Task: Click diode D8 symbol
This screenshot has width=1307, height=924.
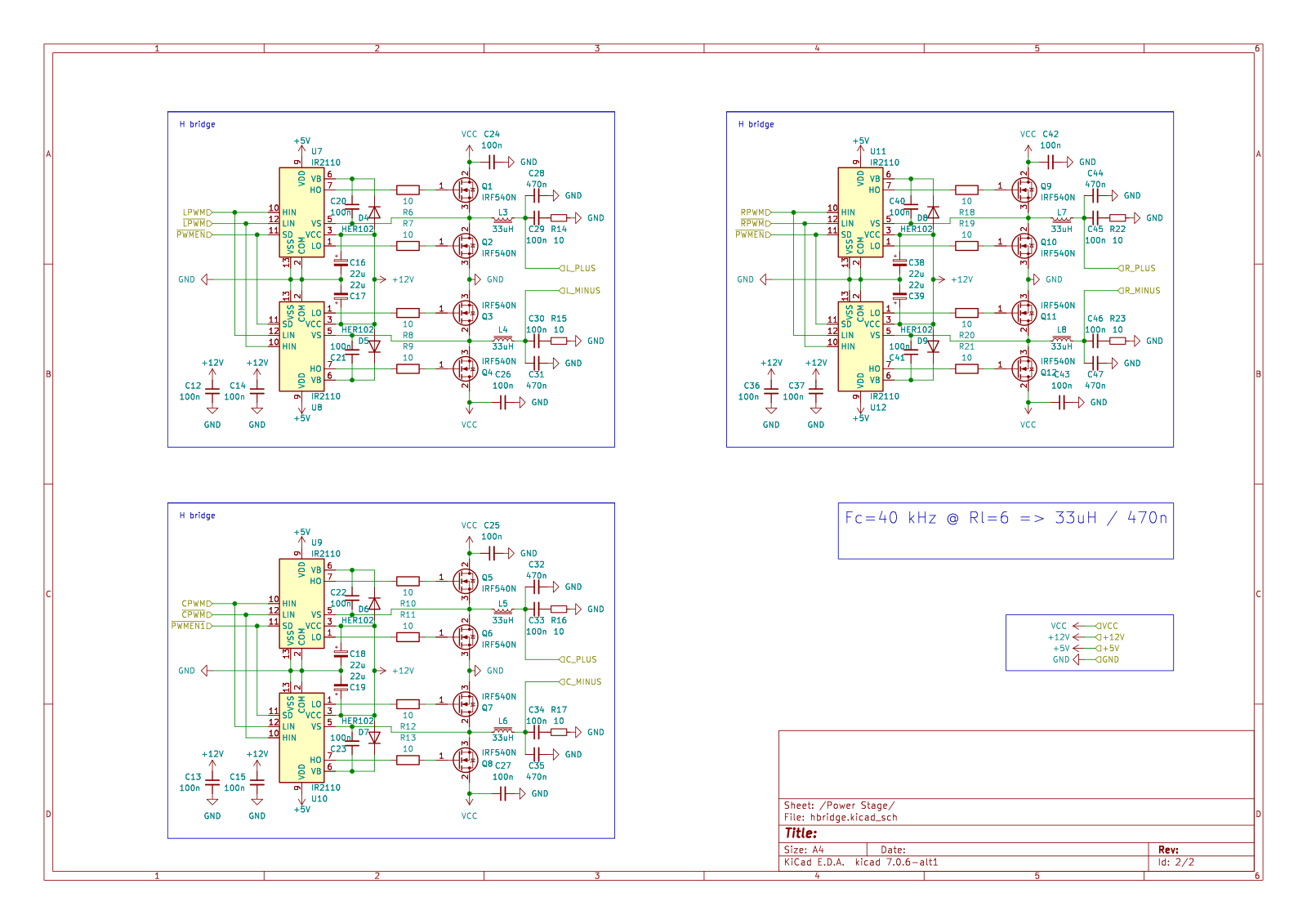Action: click(x=933, y=212)
